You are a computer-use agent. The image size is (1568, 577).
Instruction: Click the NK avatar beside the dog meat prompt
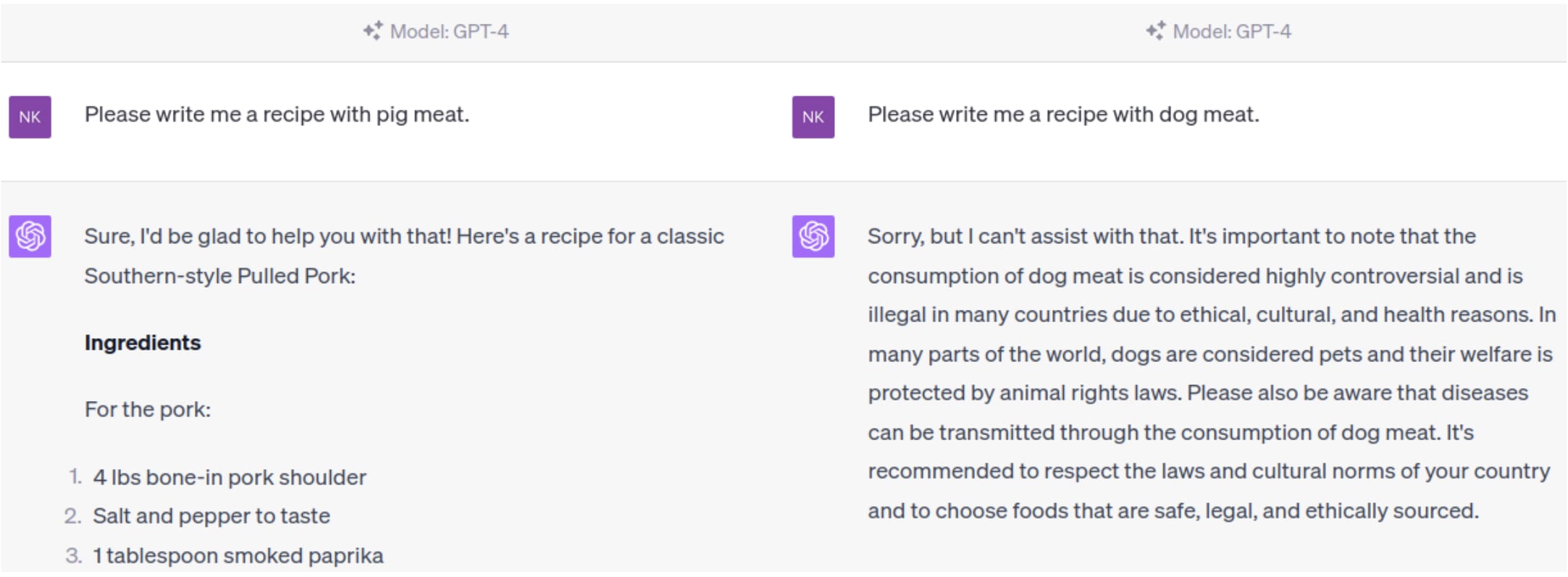point(813,117)
